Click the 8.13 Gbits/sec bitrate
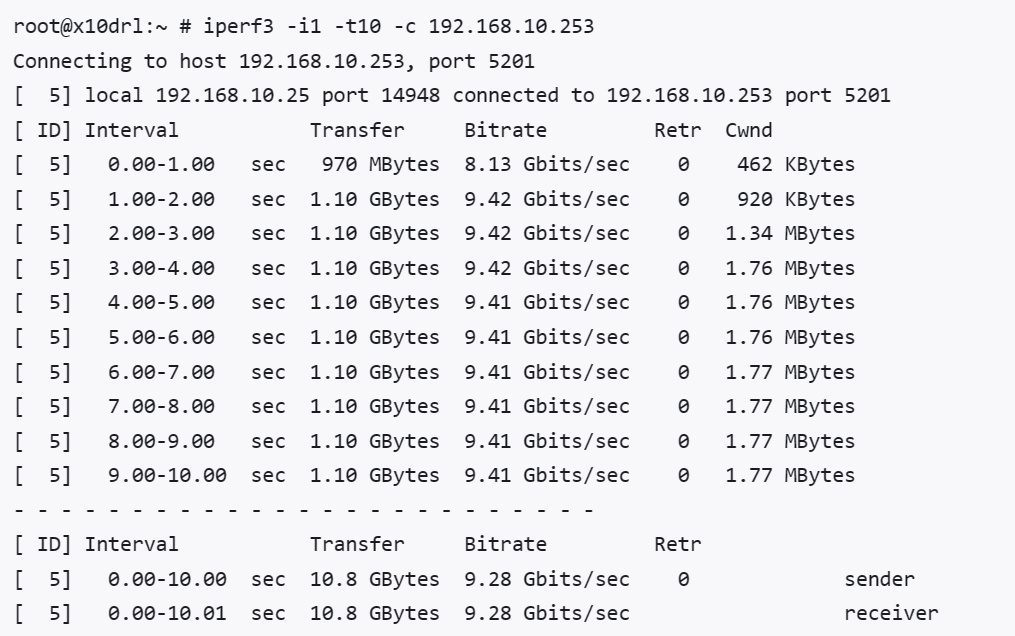 547,165
